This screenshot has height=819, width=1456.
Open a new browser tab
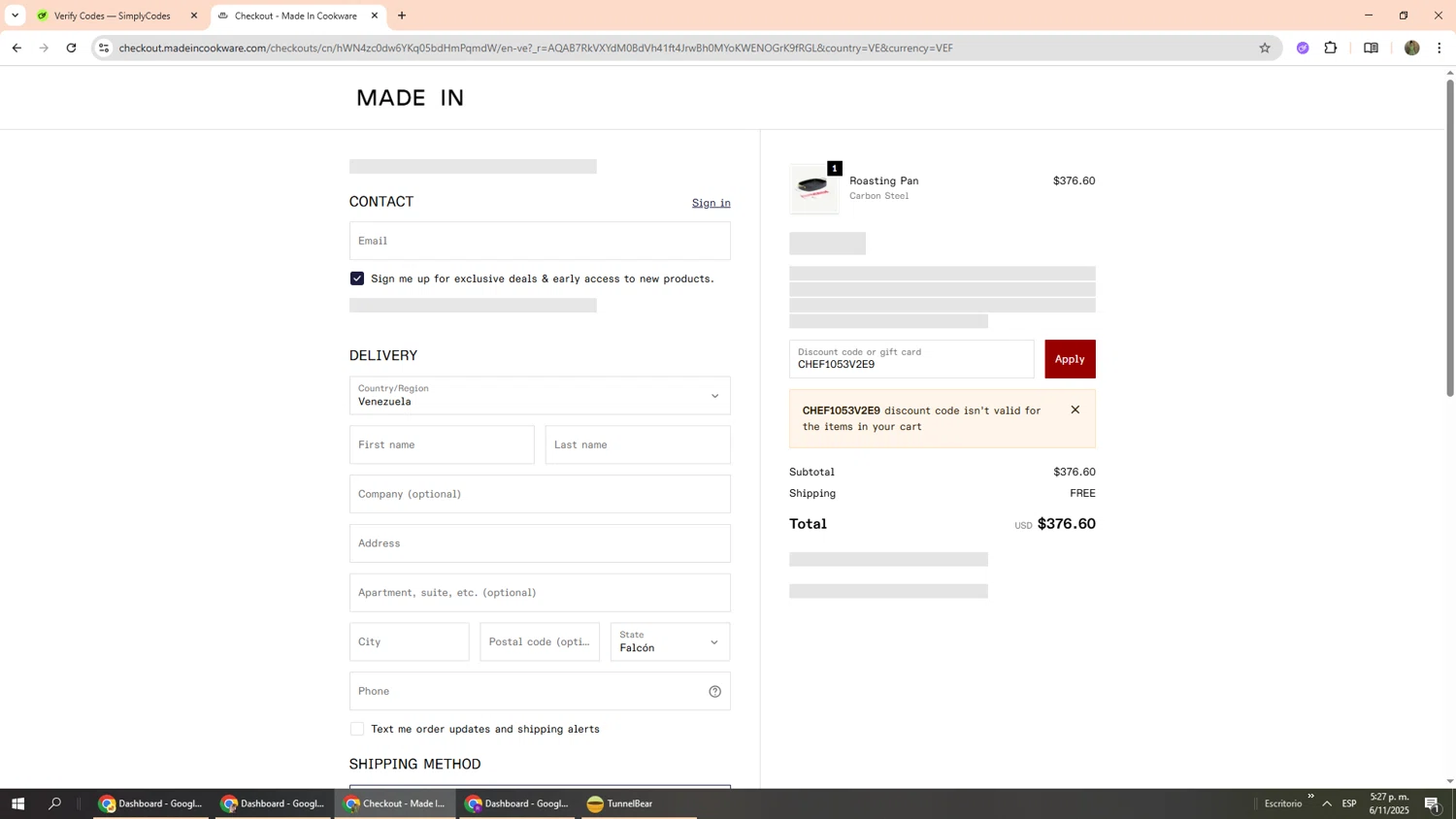[x=402, y=16]
